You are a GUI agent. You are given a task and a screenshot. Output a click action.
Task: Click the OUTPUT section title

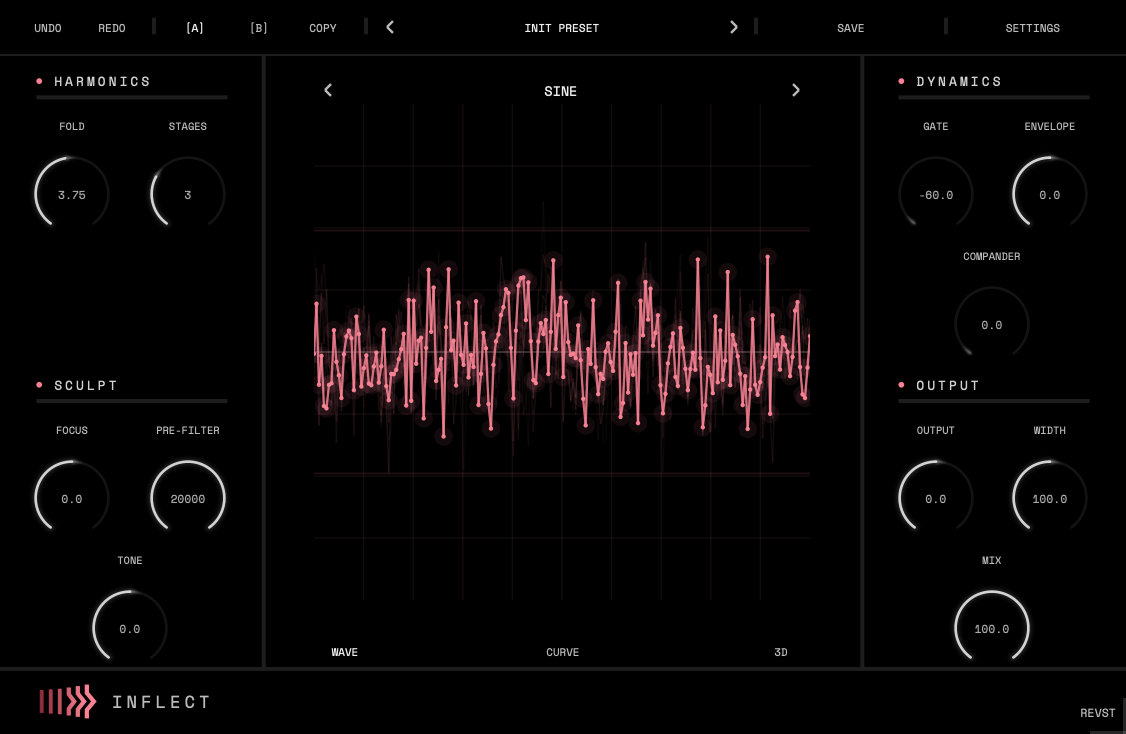948,385
